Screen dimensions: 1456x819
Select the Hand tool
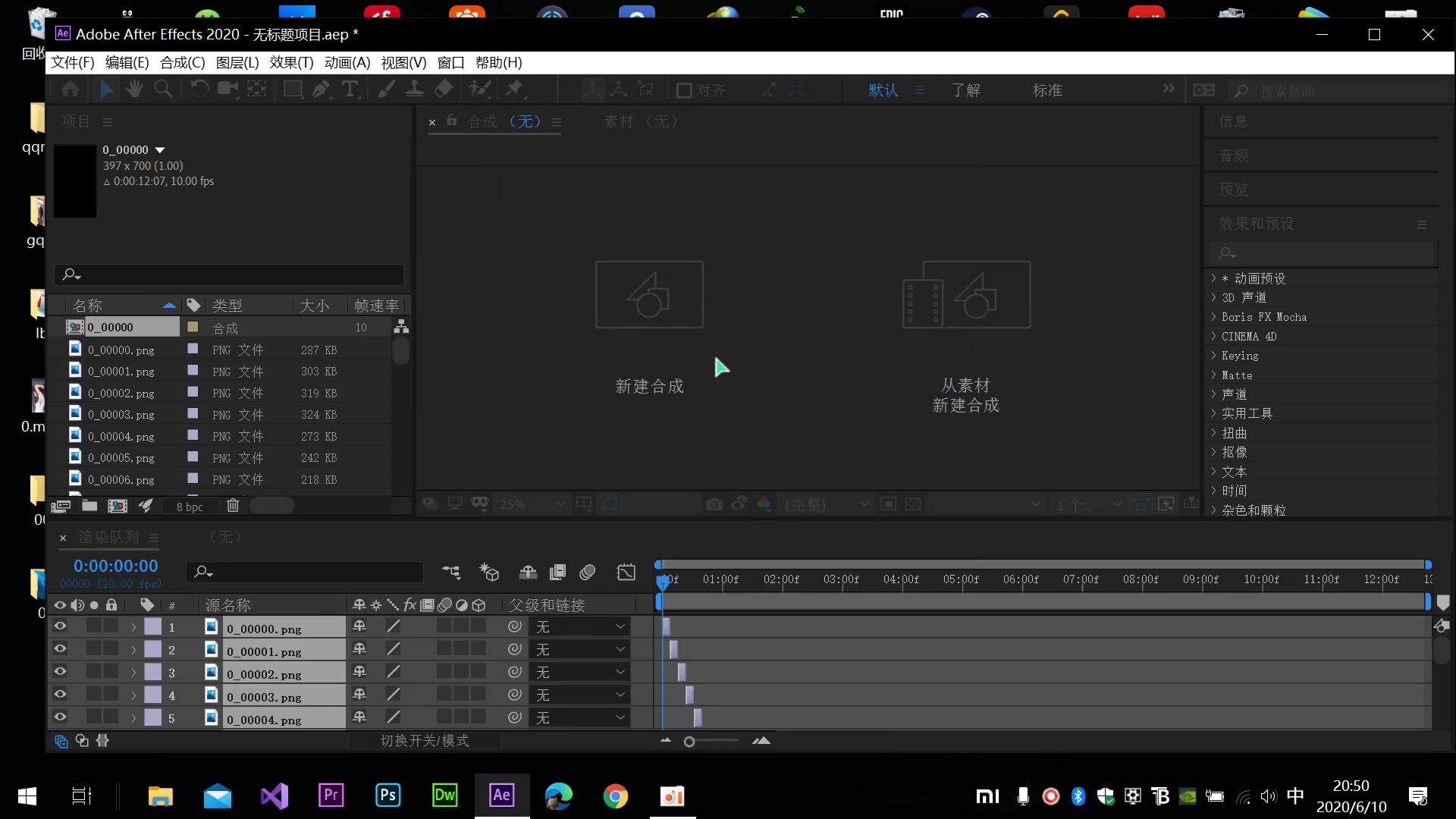[x=135, y=89]
